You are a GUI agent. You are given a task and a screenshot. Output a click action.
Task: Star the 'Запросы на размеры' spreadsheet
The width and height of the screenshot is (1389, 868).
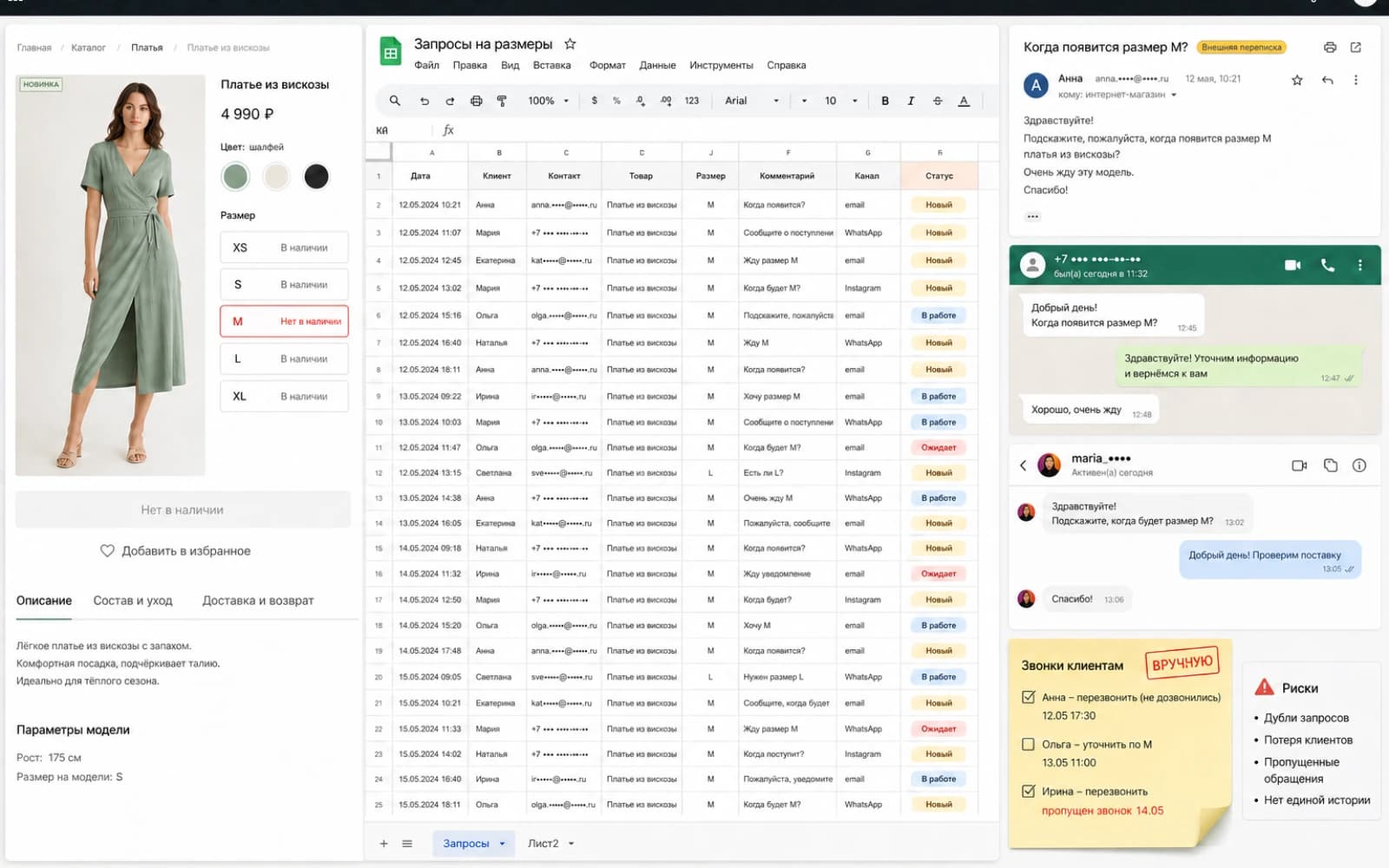(x=570, y=43)
